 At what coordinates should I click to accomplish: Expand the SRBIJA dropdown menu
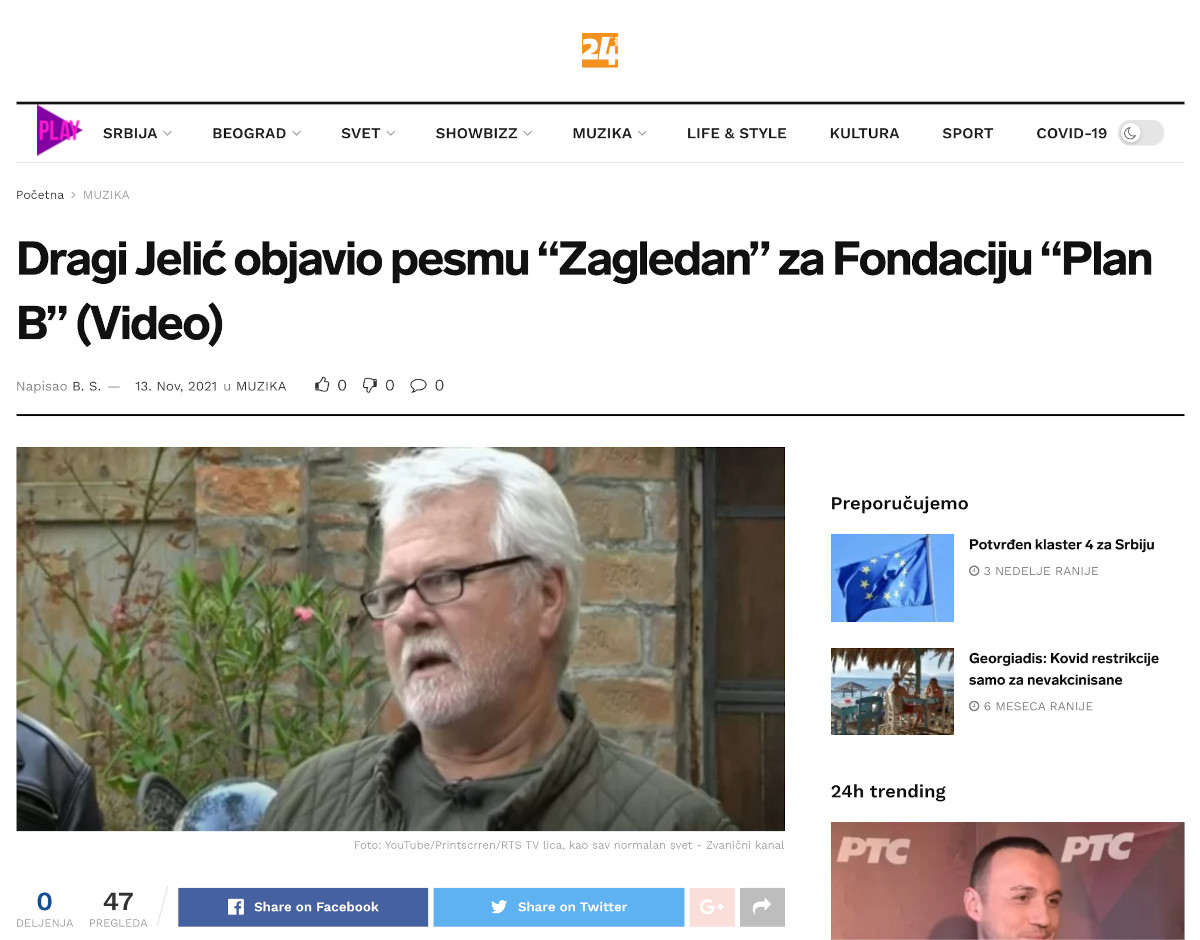pyautogui.click(x=137, y=133)
